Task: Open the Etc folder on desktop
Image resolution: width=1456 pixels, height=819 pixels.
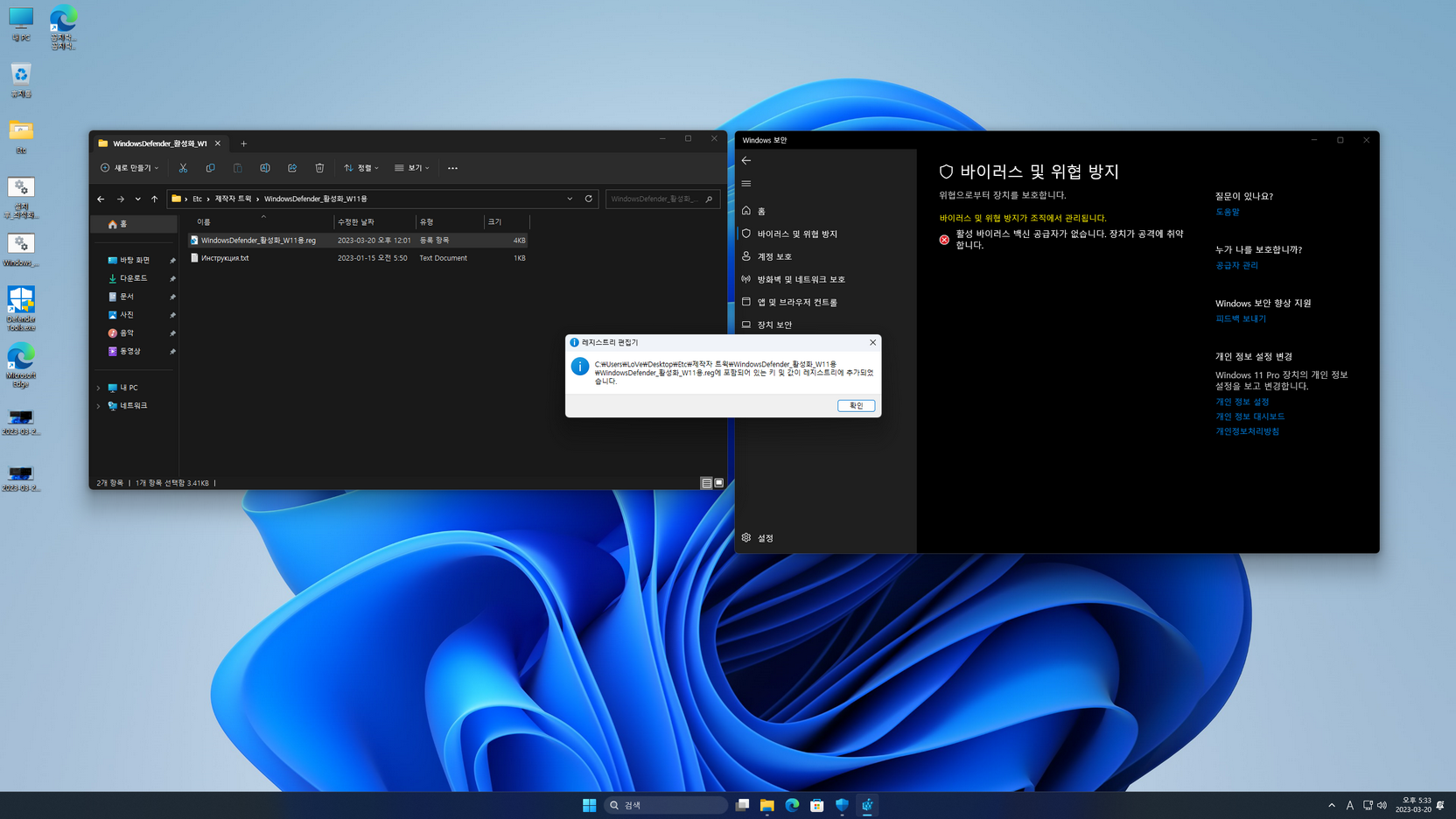Action: click(x=21, y=137)
